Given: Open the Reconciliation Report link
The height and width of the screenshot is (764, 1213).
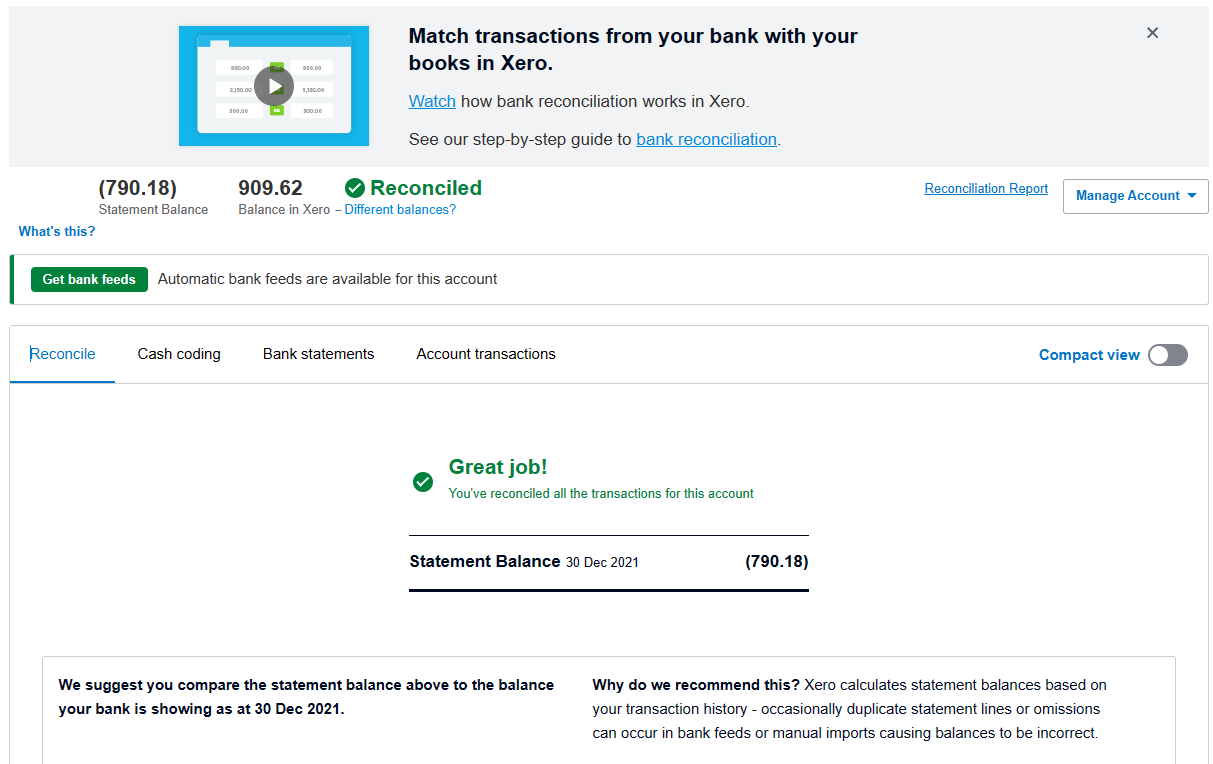Looking at the screenshot, I should click(x=986, y=189).
